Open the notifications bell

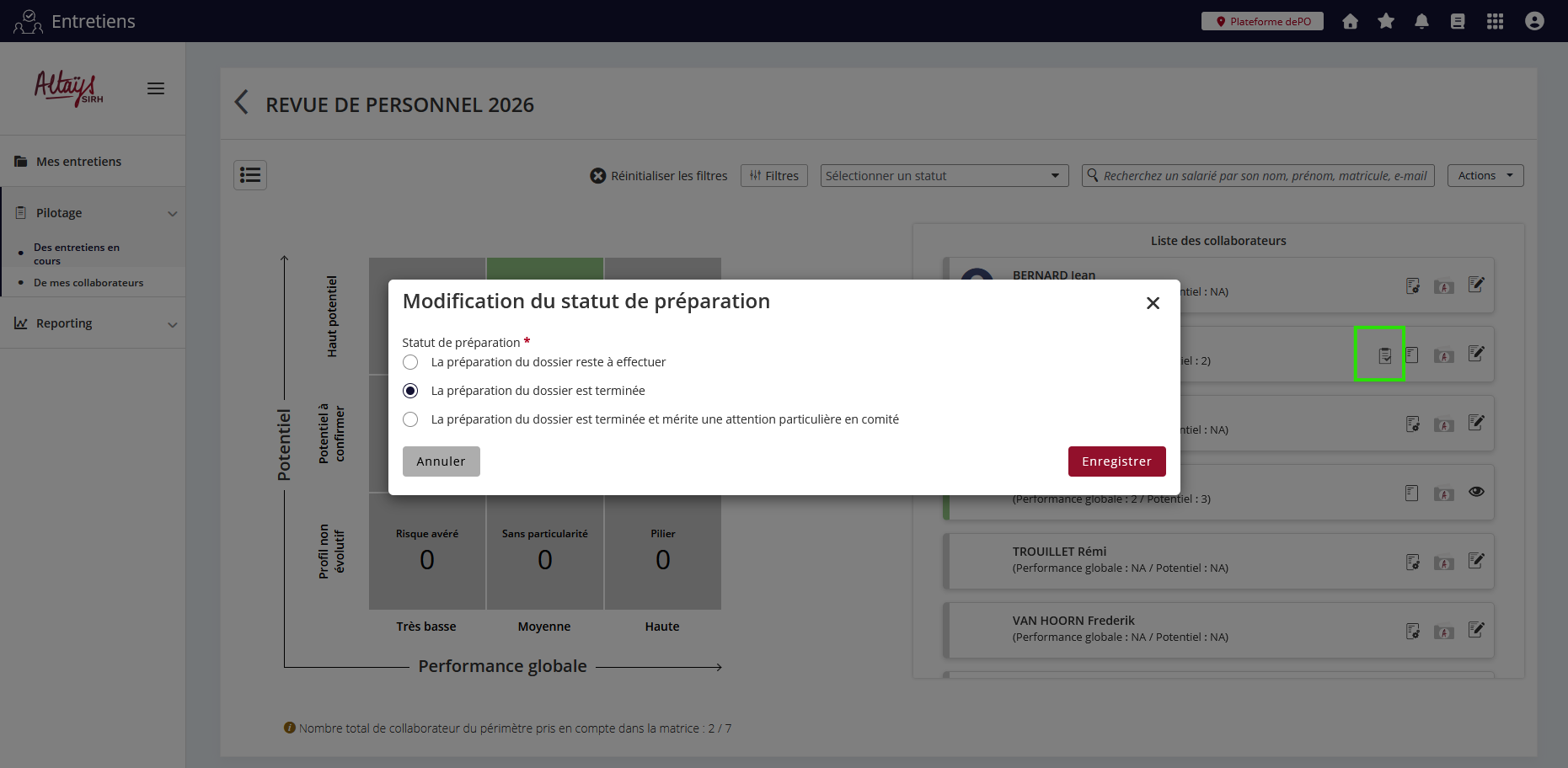[1421, 21]
